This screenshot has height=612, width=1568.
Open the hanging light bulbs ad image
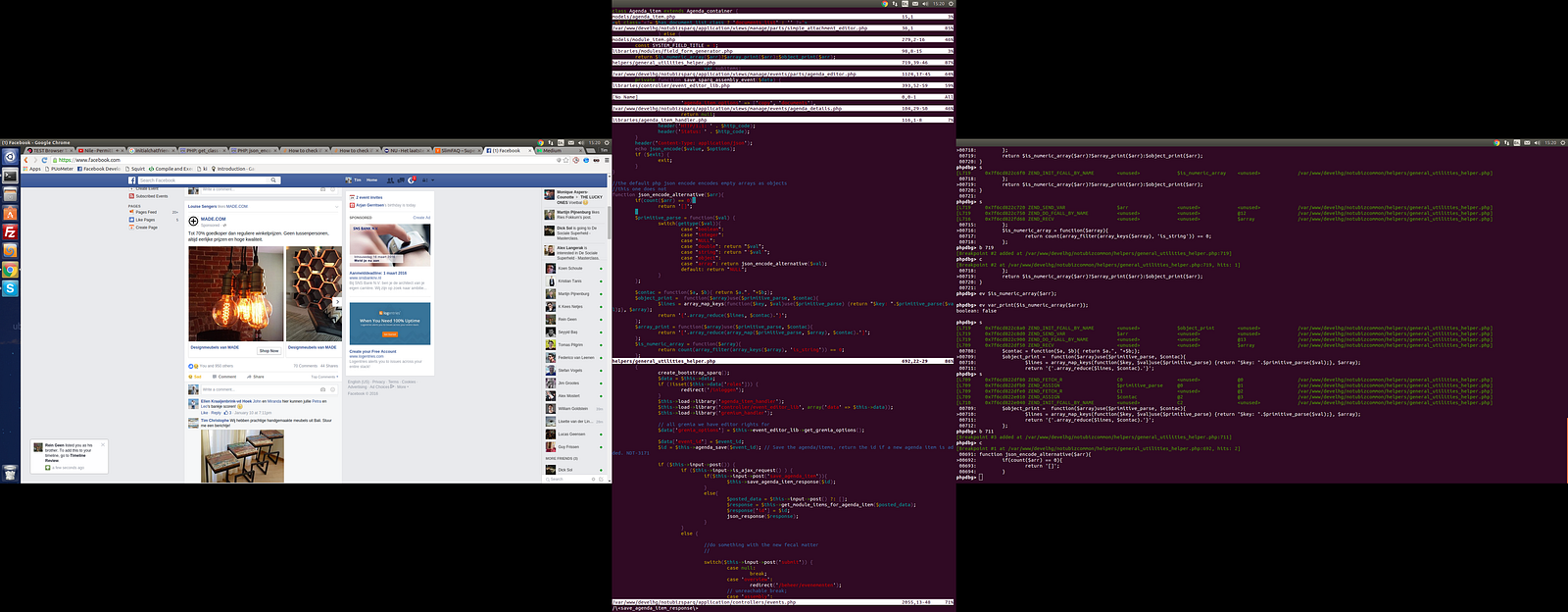click(235, 294)
